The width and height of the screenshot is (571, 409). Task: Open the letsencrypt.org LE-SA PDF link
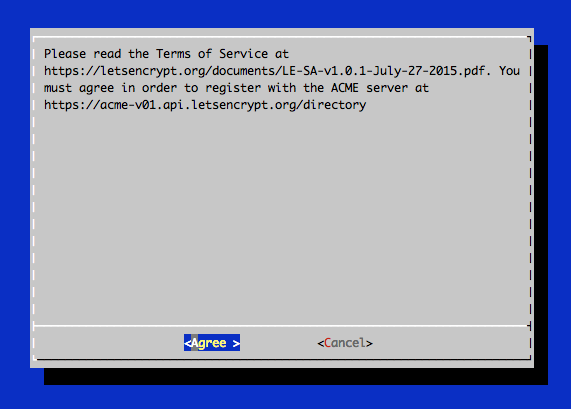268,71
